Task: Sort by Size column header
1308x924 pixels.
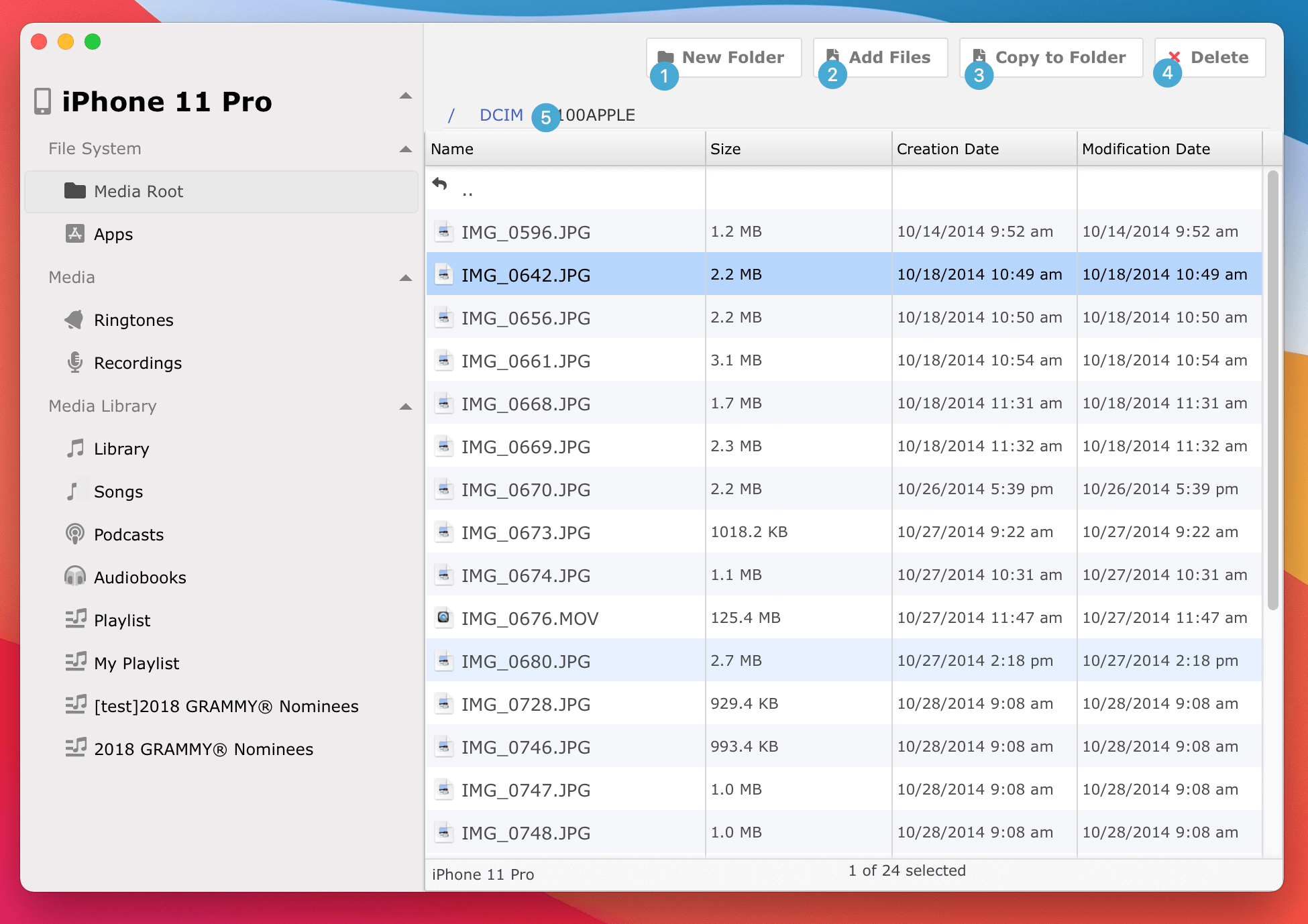Action: pos(798,149)
